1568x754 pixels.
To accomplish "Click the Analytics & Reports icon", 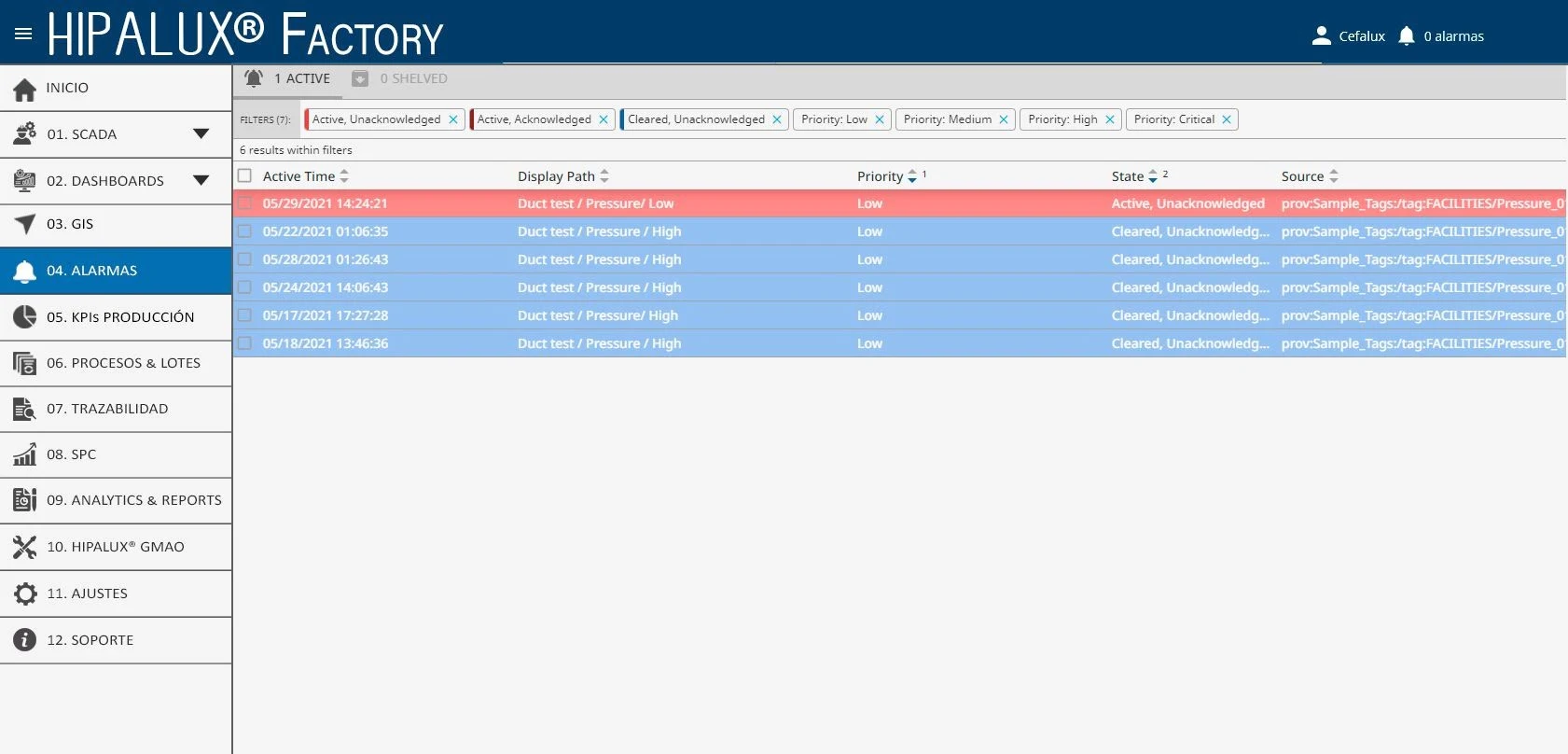I will [x=25, y=500].
